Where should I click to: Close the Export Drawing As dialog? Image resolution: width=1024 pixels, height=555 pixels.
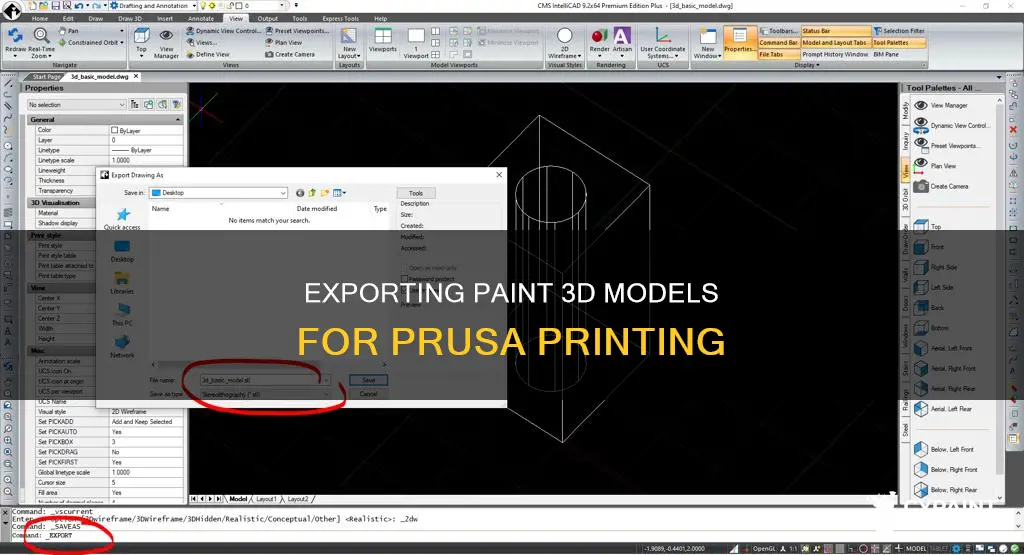coord(499,174)
